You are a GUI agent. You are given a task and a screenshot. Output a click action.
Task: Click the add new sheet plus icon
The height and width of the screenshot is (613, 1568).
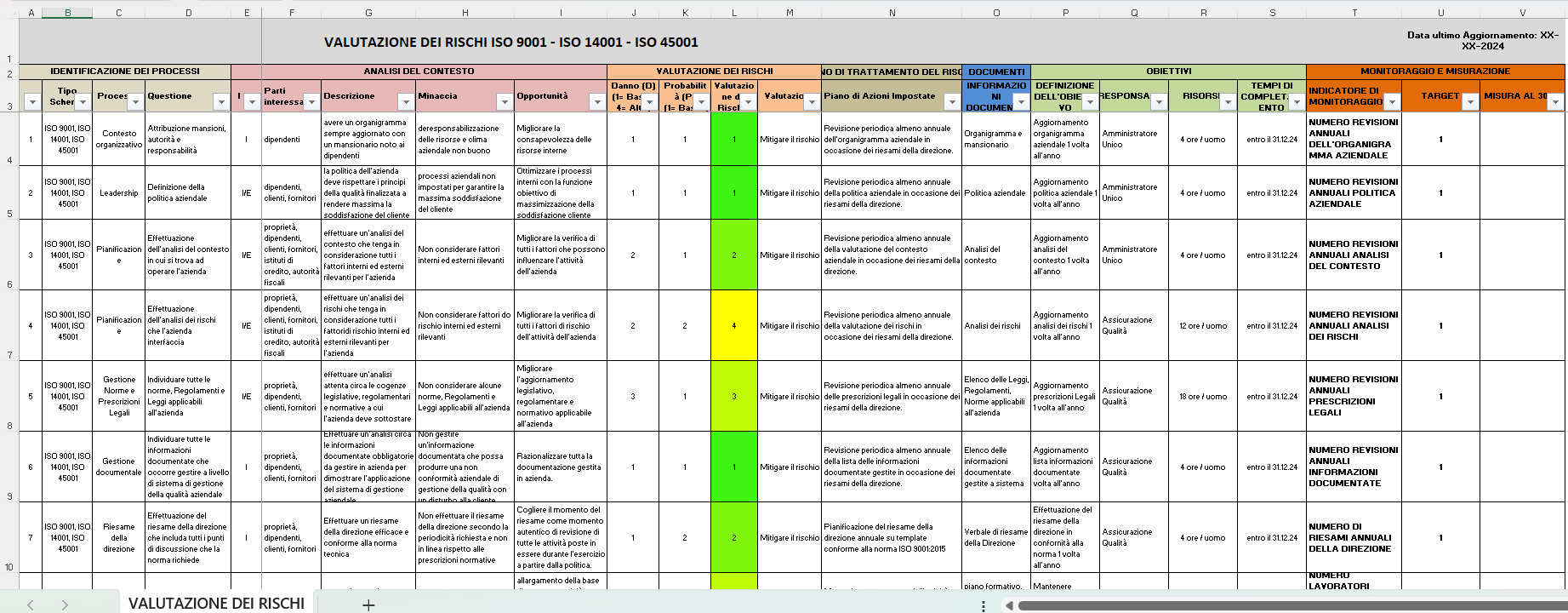[x=368, y=604]
